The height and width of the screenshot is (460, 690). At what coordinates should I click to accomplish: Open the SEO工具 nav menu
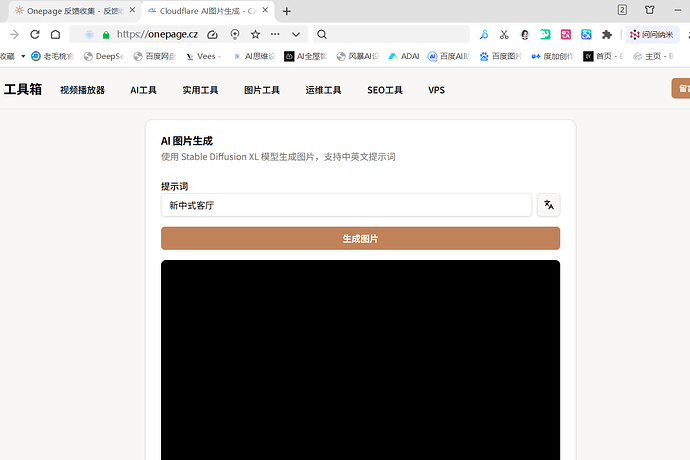click(x=385, y=90)
